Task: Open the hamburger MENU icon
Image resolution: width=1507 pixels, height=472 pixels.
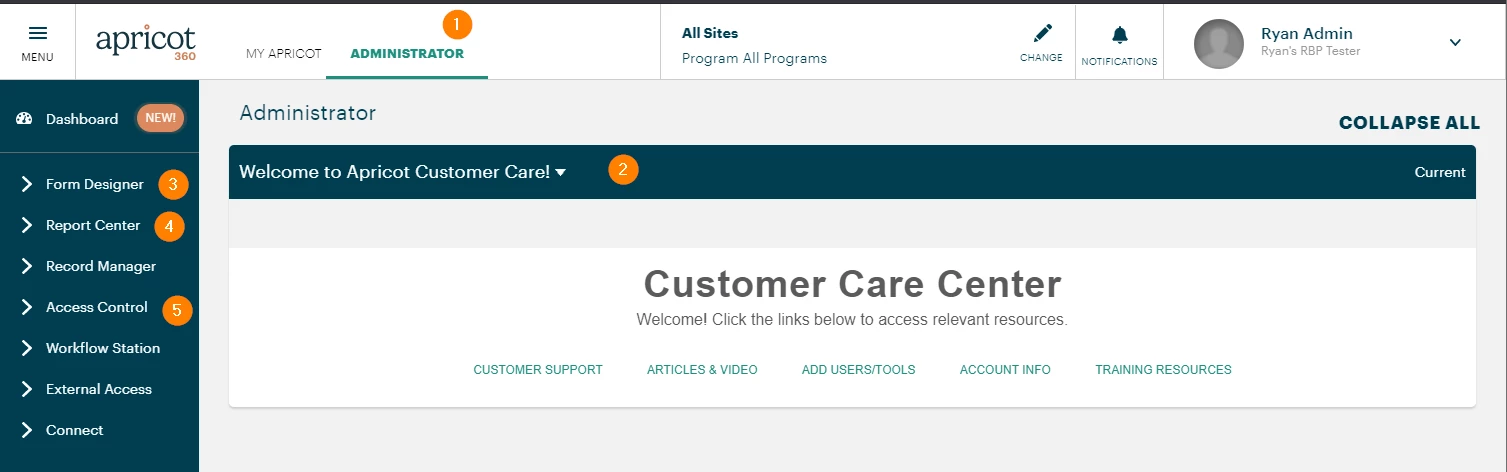Action: (x=37, y=35)
